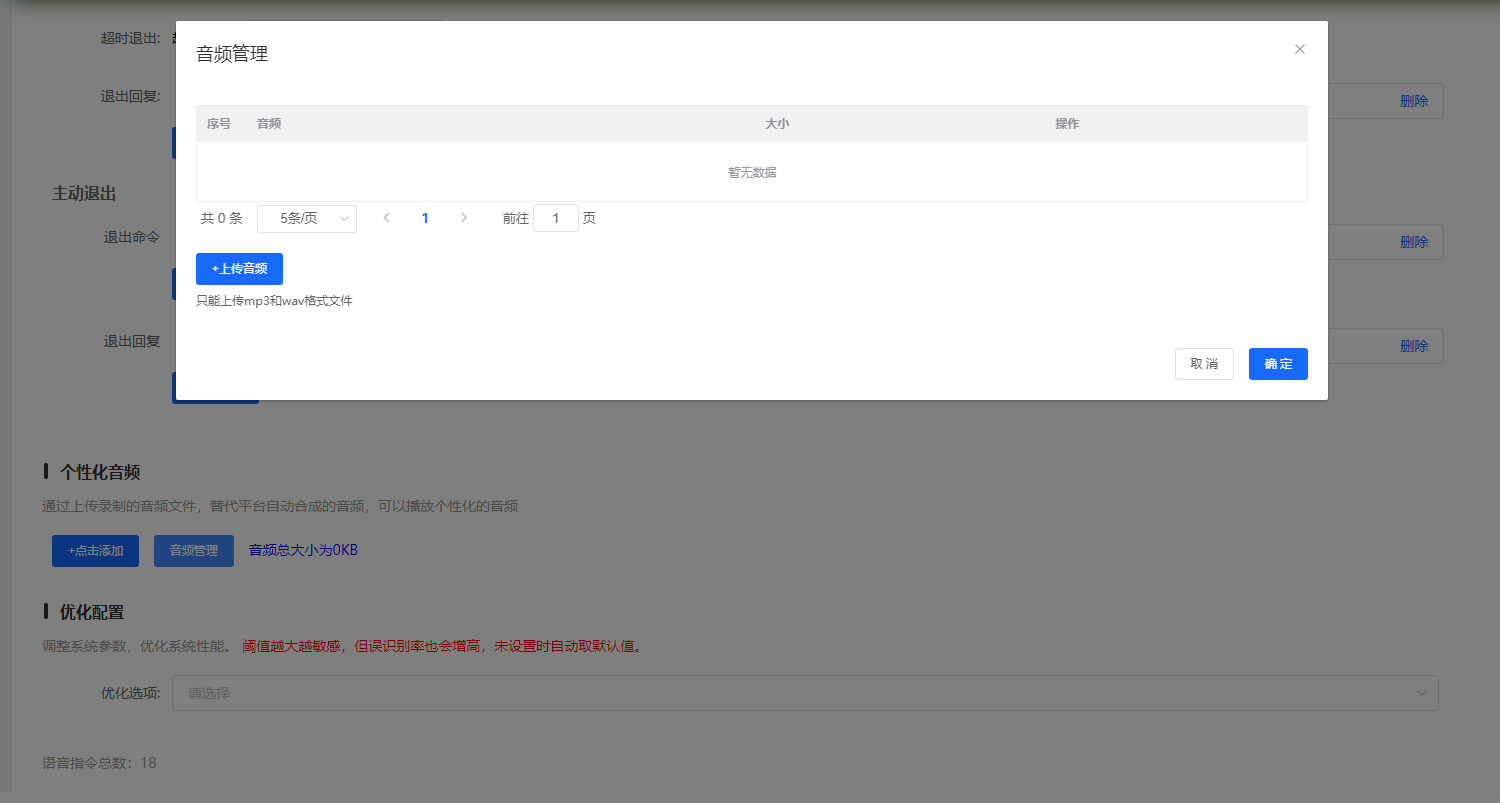Click the bottom 删除 link
The height and width of the screenshot is (803, 1500).
pos(1414,345)
